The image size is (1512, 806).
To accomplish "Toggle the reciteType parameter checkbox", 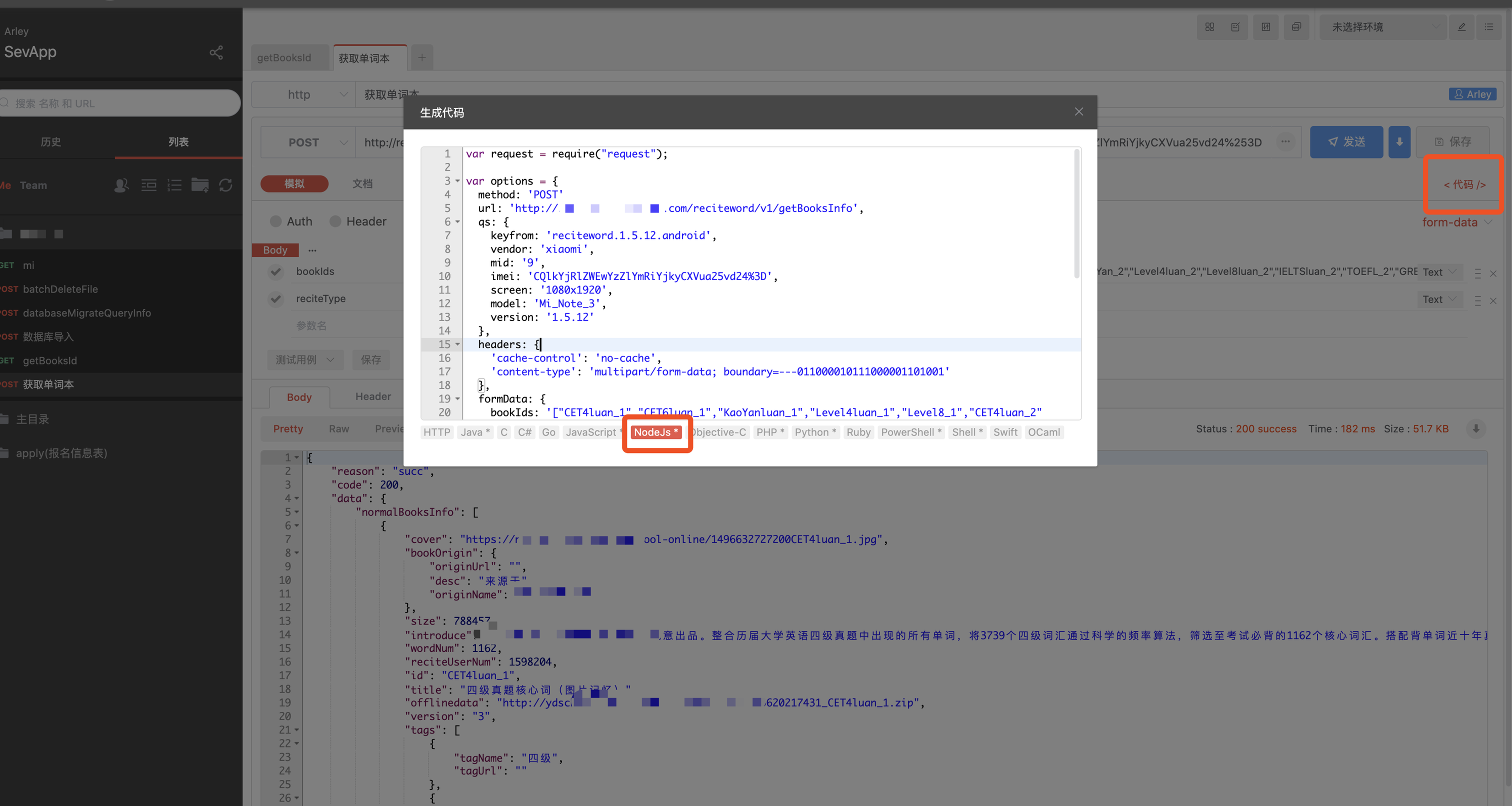I will pyautogui.click(x=276, y=299).
